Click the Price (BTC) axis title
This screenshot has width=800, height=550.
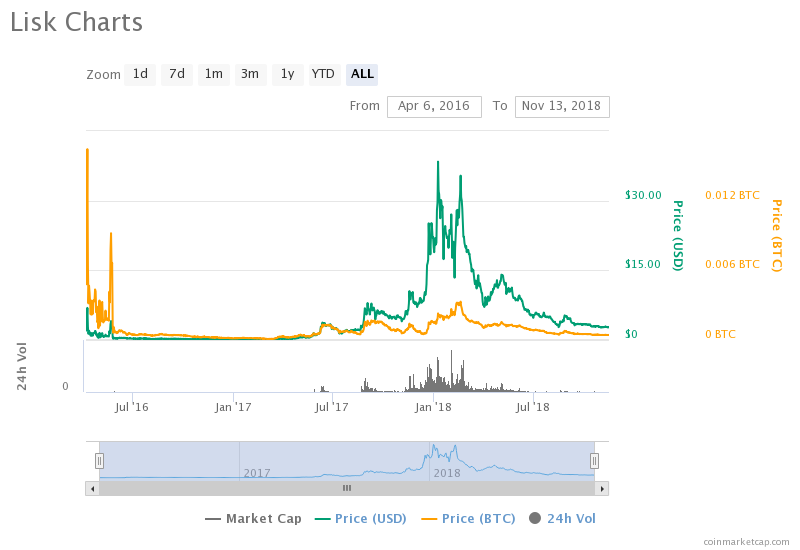tap(777, 235)
